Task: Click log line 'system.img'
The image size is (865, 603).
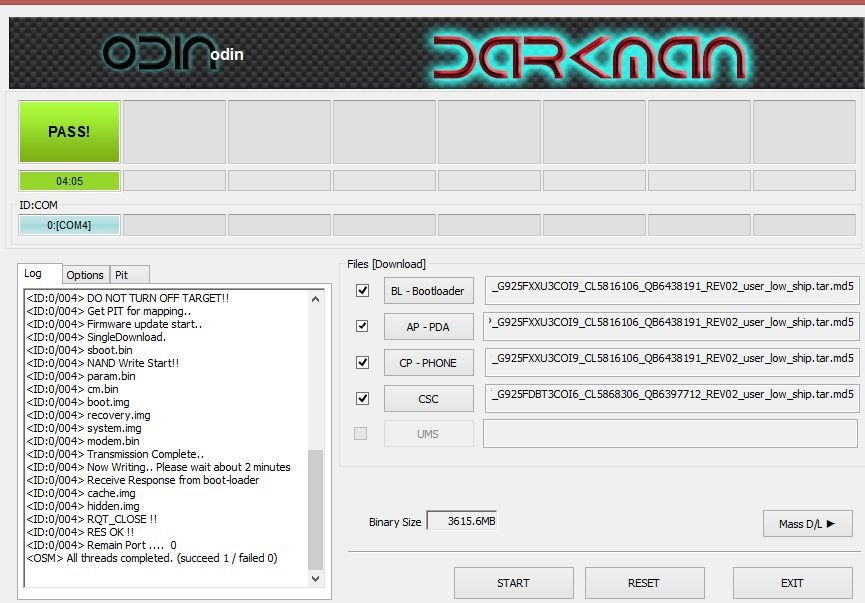Action: point(84,428)
